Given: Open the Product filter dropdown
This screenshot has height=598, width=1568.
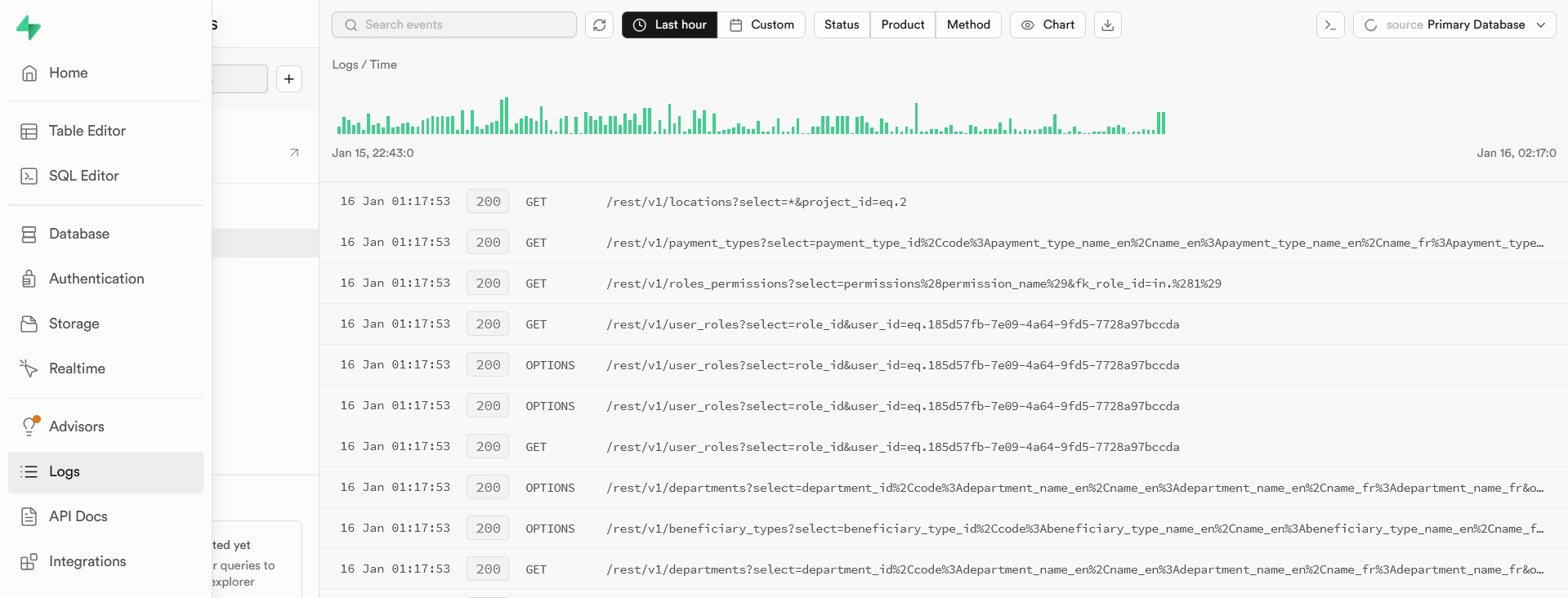Looking at the screenshot, I should point(903,25).
